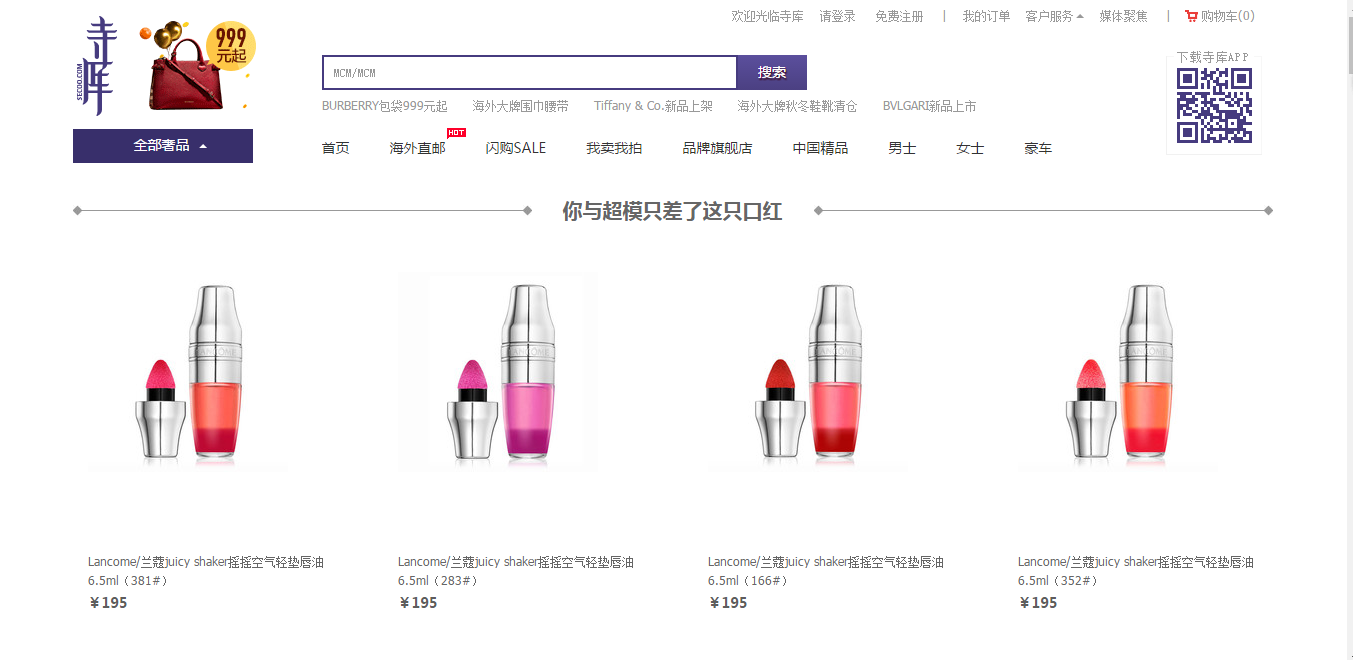Go to 品牌旗舰店 nav item
Screen dimensions: 1353x660
click(x=717, y=148)
